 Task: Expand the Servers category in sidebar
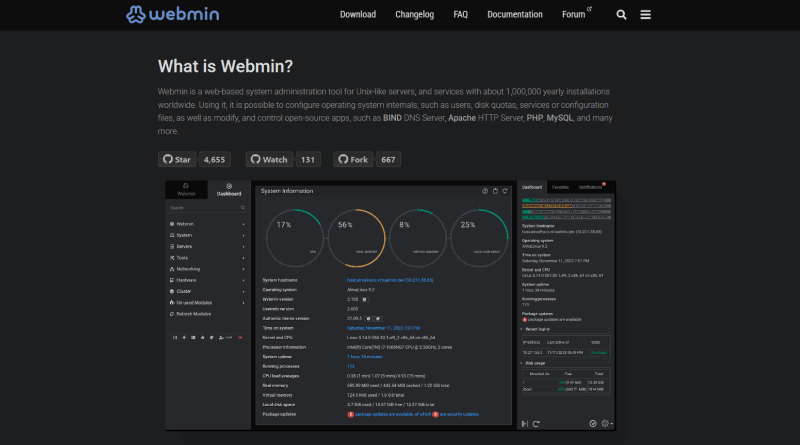207,246
